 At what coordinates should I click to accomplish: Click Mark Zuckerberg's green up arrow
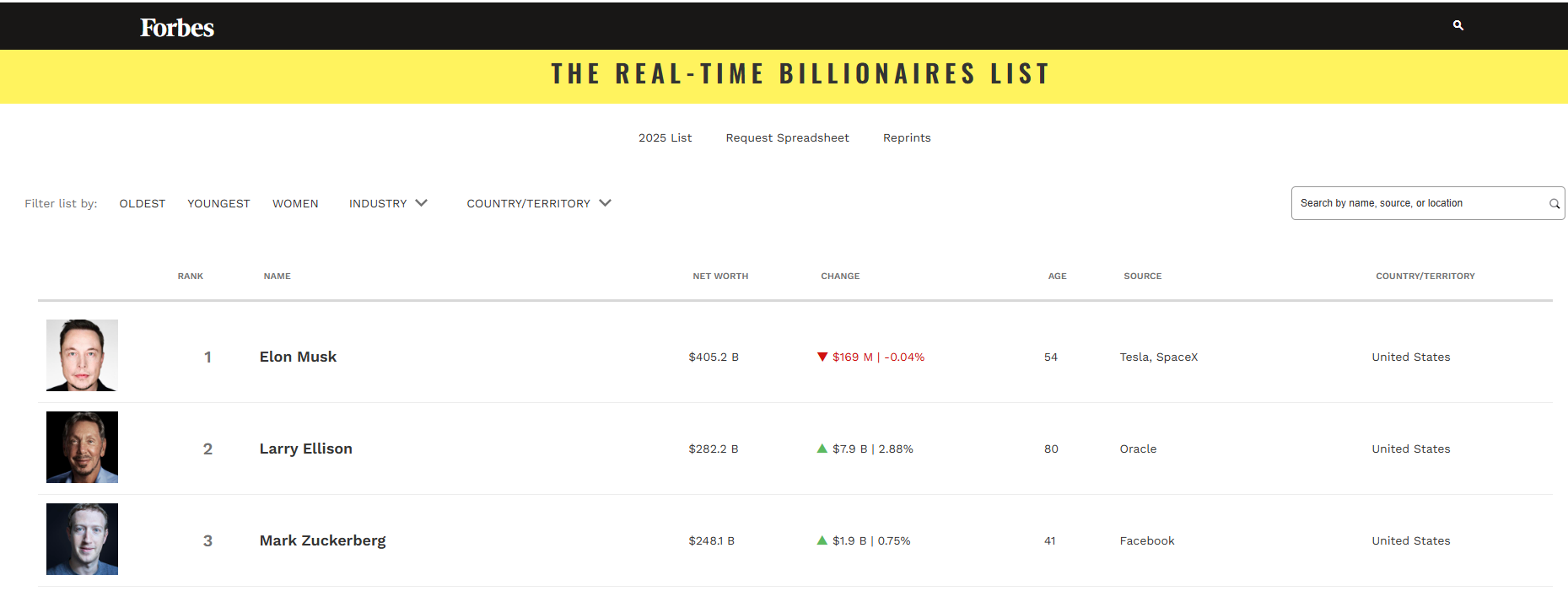[822, 540]
